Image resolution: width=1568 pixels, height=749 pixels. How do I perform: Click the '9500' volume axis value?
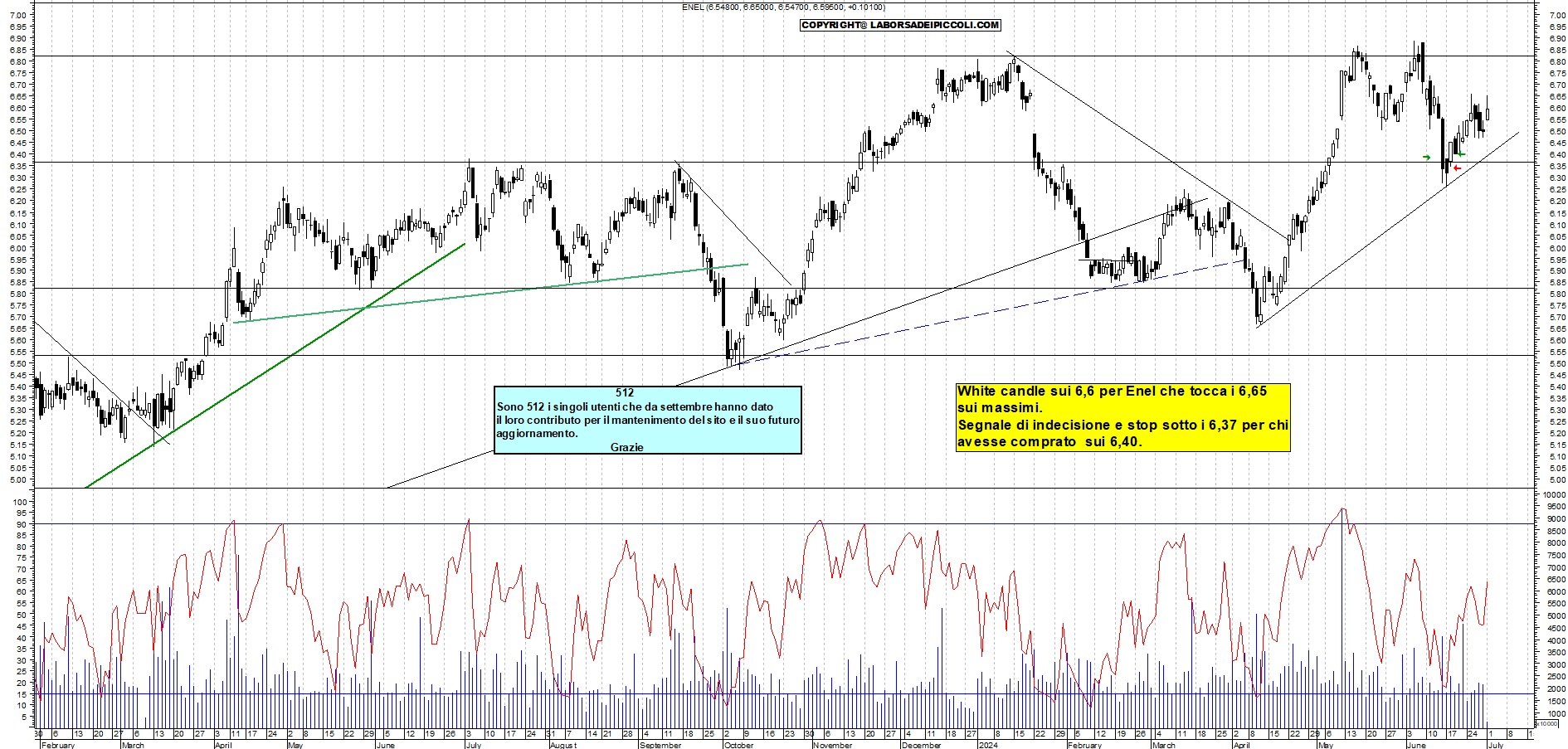(x=1556, y=507)
